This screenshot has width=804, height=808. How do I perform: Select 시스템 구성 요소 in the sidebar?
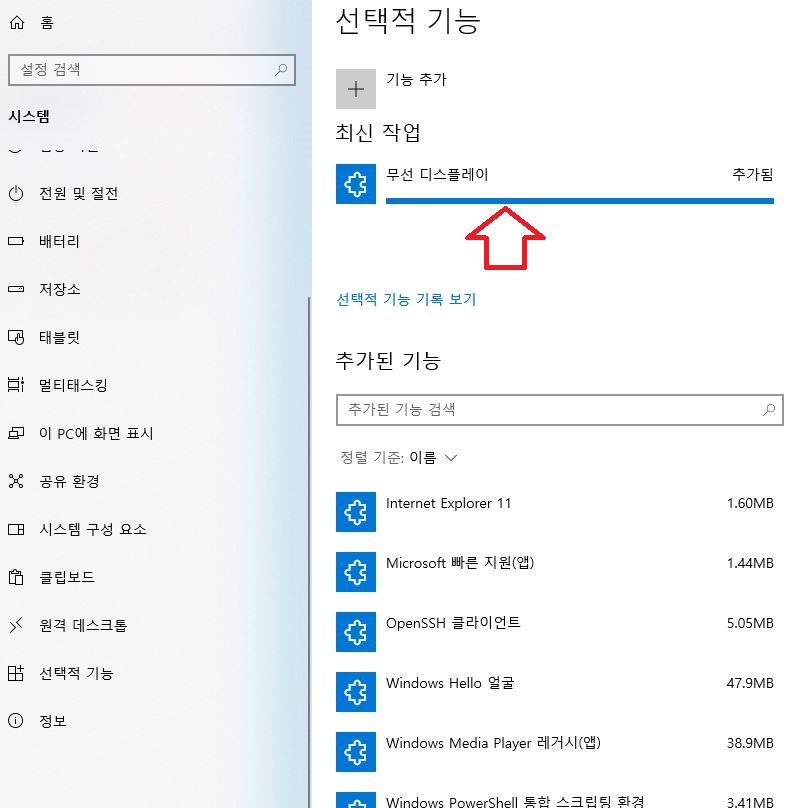pyautogui.click(x=18, y=529)
